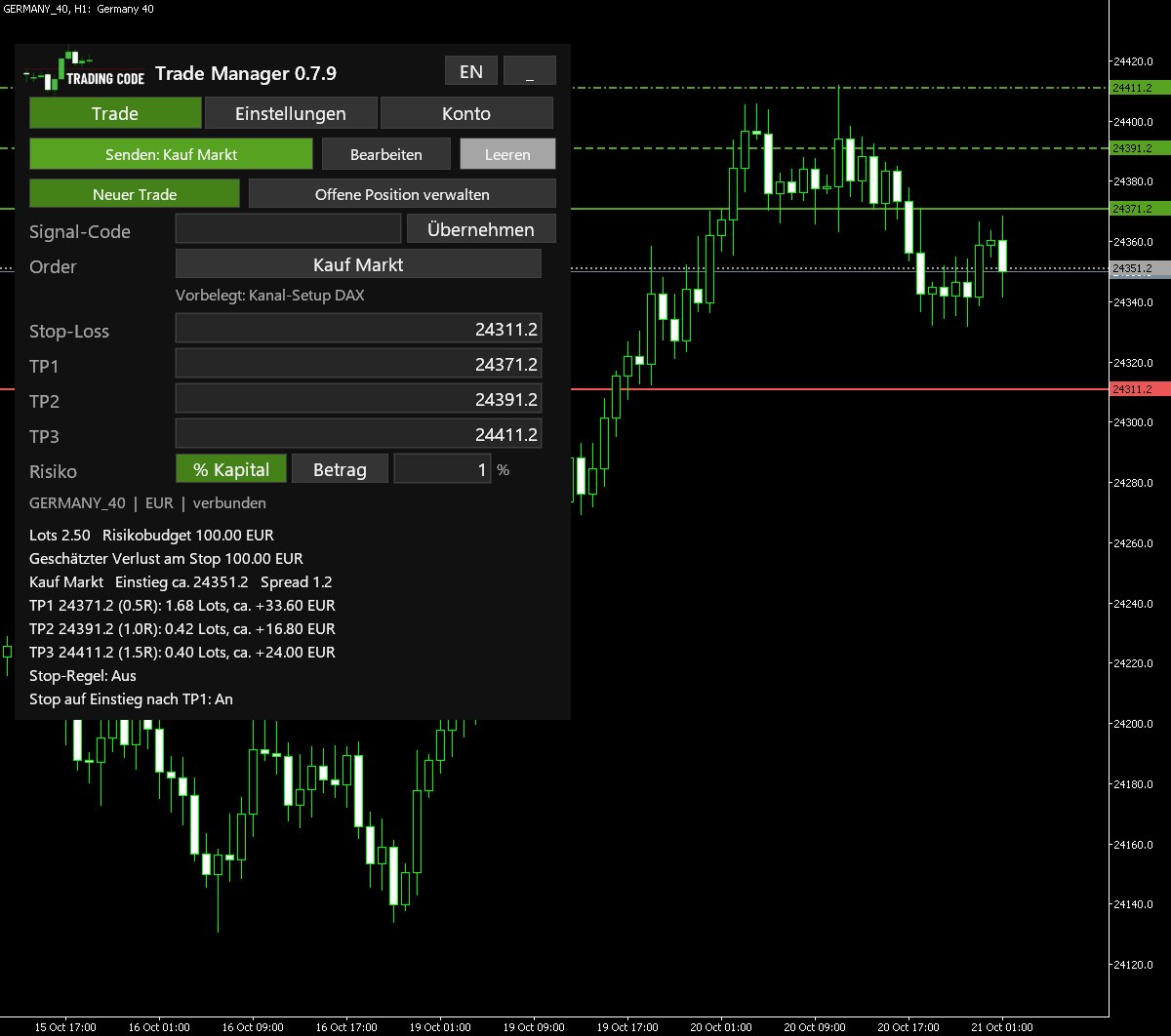Click the Signal-Code label
Image resolution: width=1171 pixels, height=1036 pixels.
tap(80, 232)
